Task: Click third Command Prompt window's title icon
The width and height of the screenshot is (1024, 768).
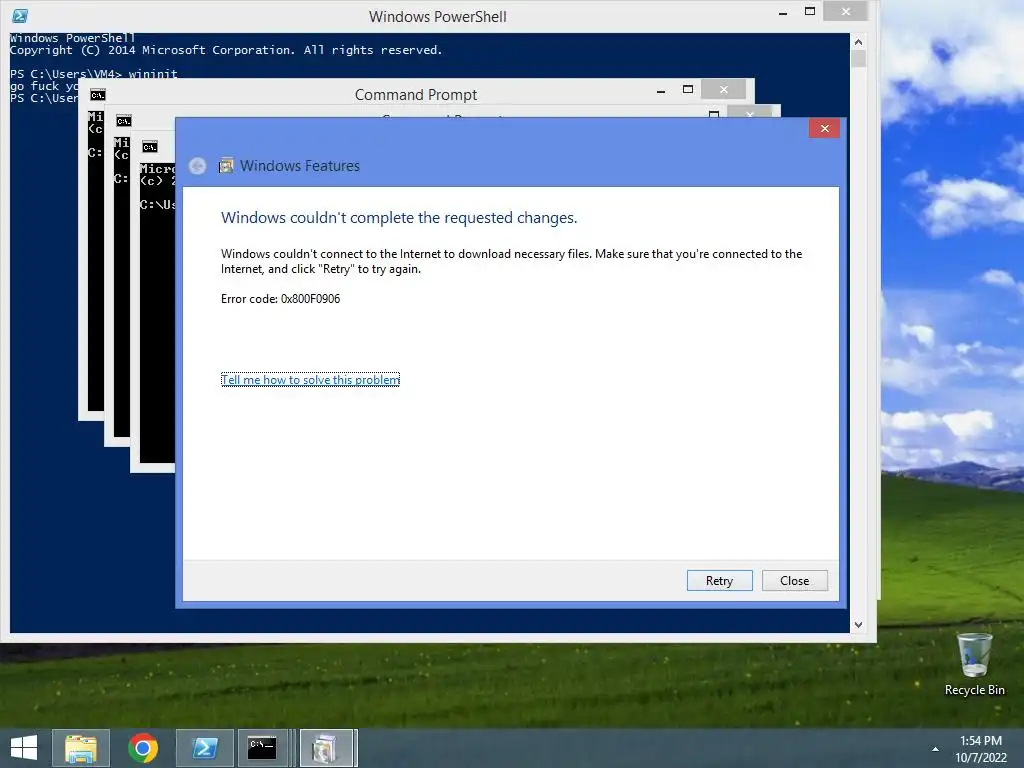Action: (x=150, y=147)
